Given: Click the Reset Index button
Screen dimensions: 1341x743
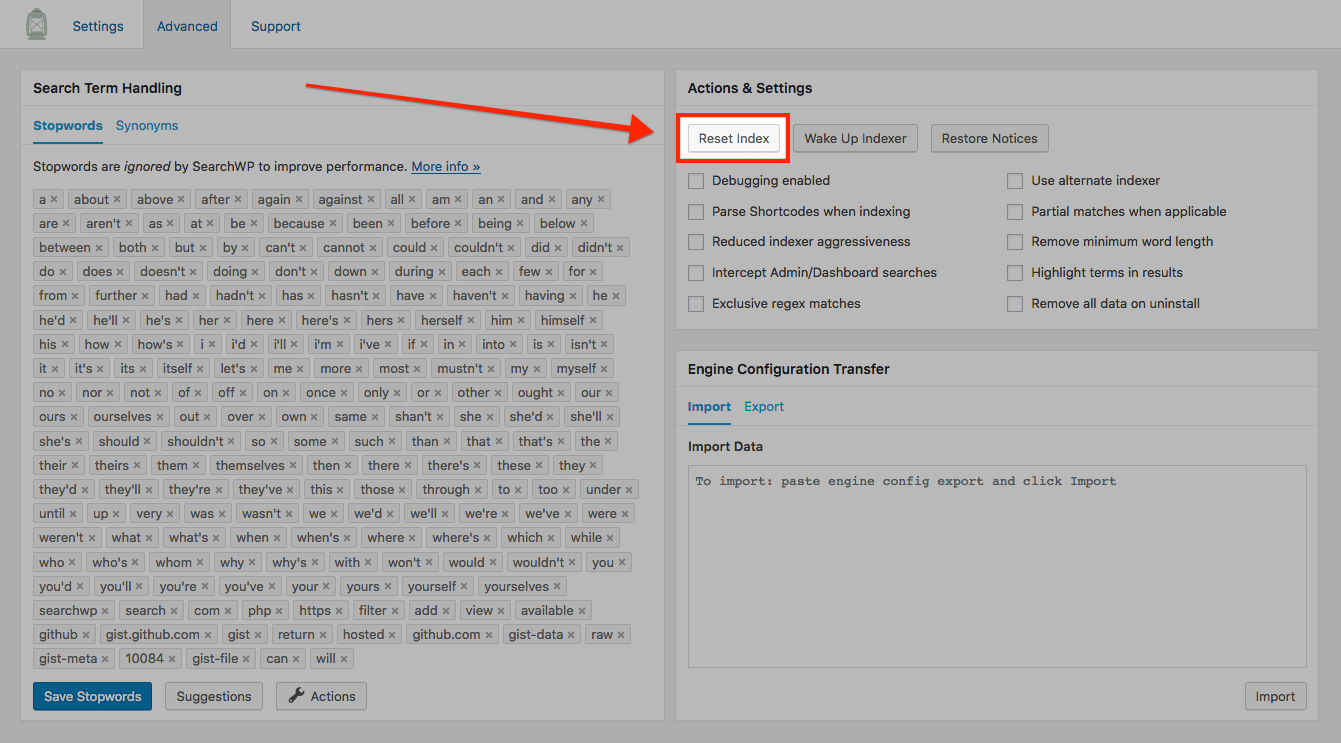Looking at the screenshot, I should pyautogui.click(x=733, y=138).
